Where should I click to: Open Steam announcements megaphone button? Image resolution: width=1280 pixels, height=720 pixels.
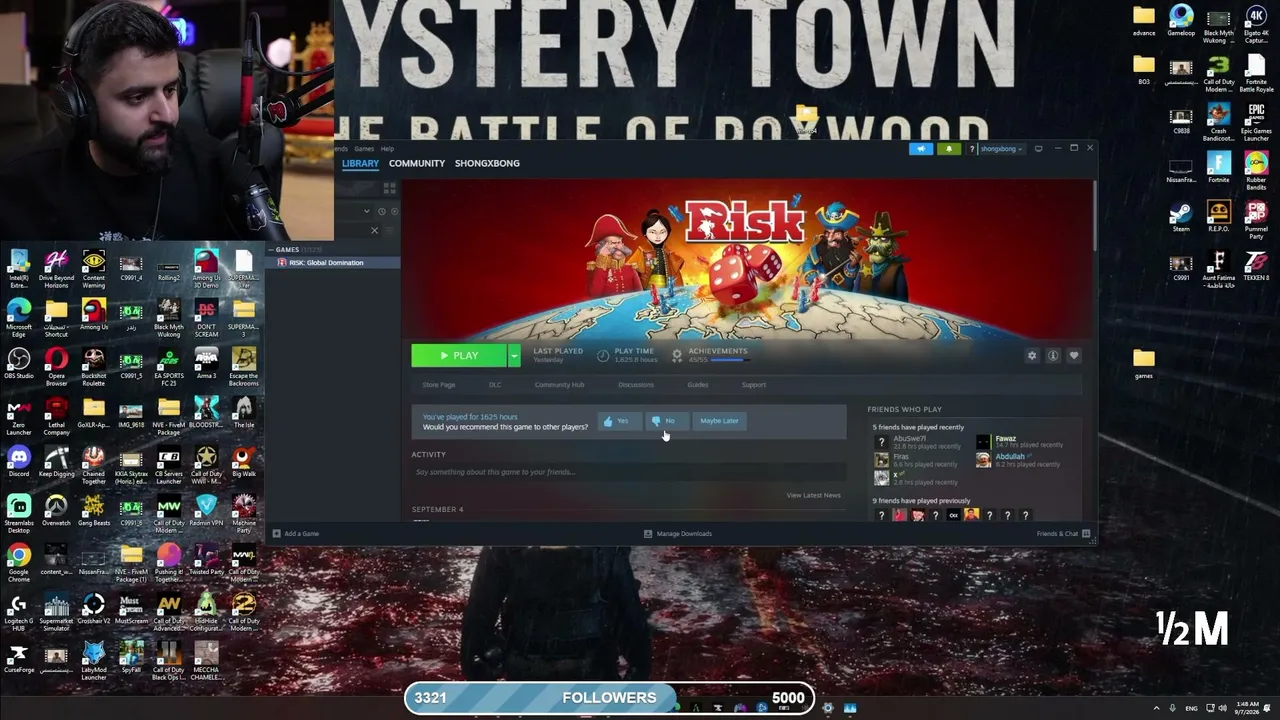(x=921, y=149)
